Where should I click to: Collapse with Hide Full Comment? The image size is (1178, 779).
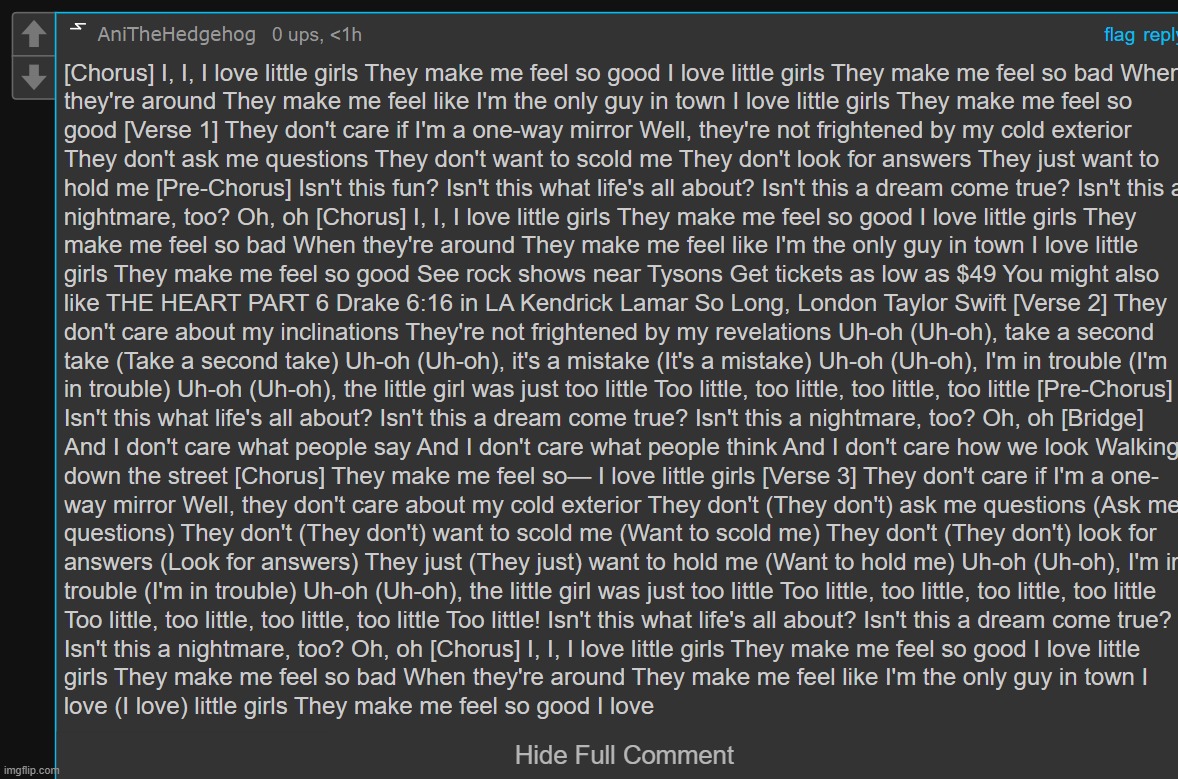click(x=624, y=755)
